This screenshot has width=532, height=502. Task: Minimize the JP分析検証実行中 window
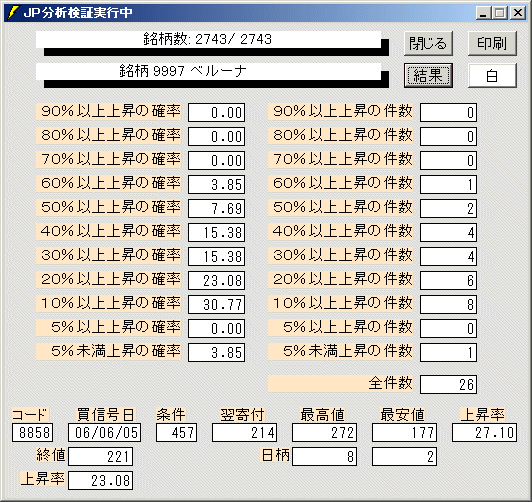[483, 13]
